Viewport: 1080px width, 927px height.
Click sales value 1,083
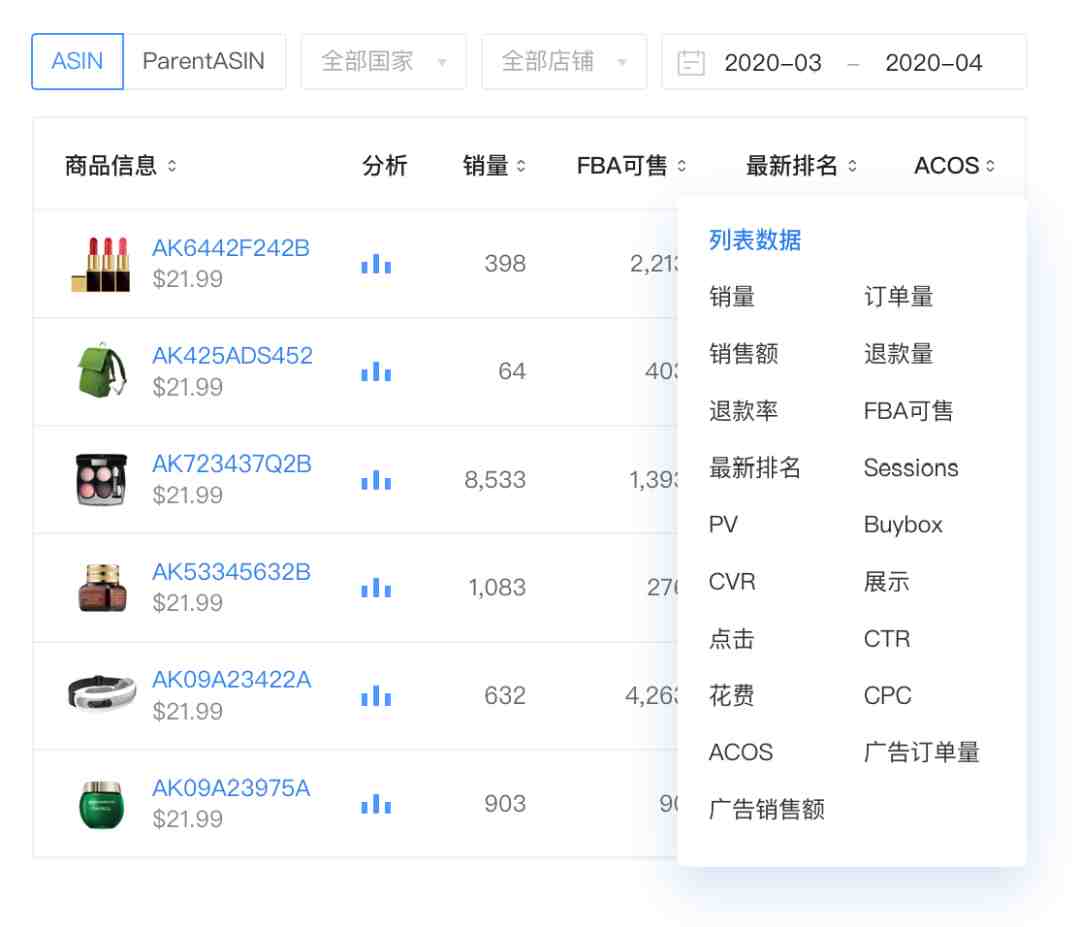497,588
